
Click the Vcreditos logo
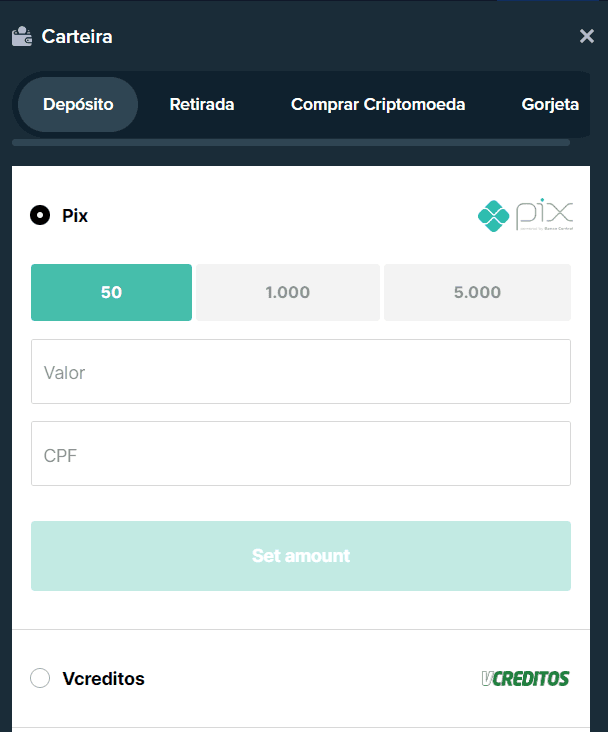click(525, 678)
